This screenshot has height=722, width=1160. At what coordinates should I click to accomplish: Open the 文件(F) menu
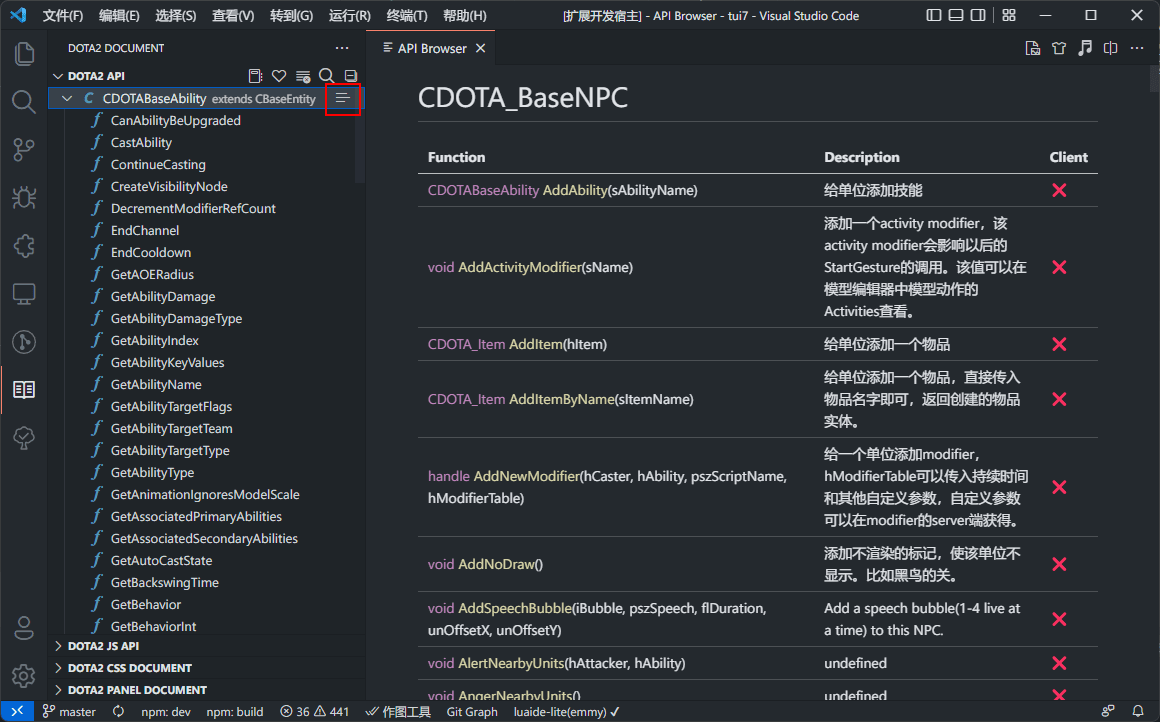click(63, 16)
